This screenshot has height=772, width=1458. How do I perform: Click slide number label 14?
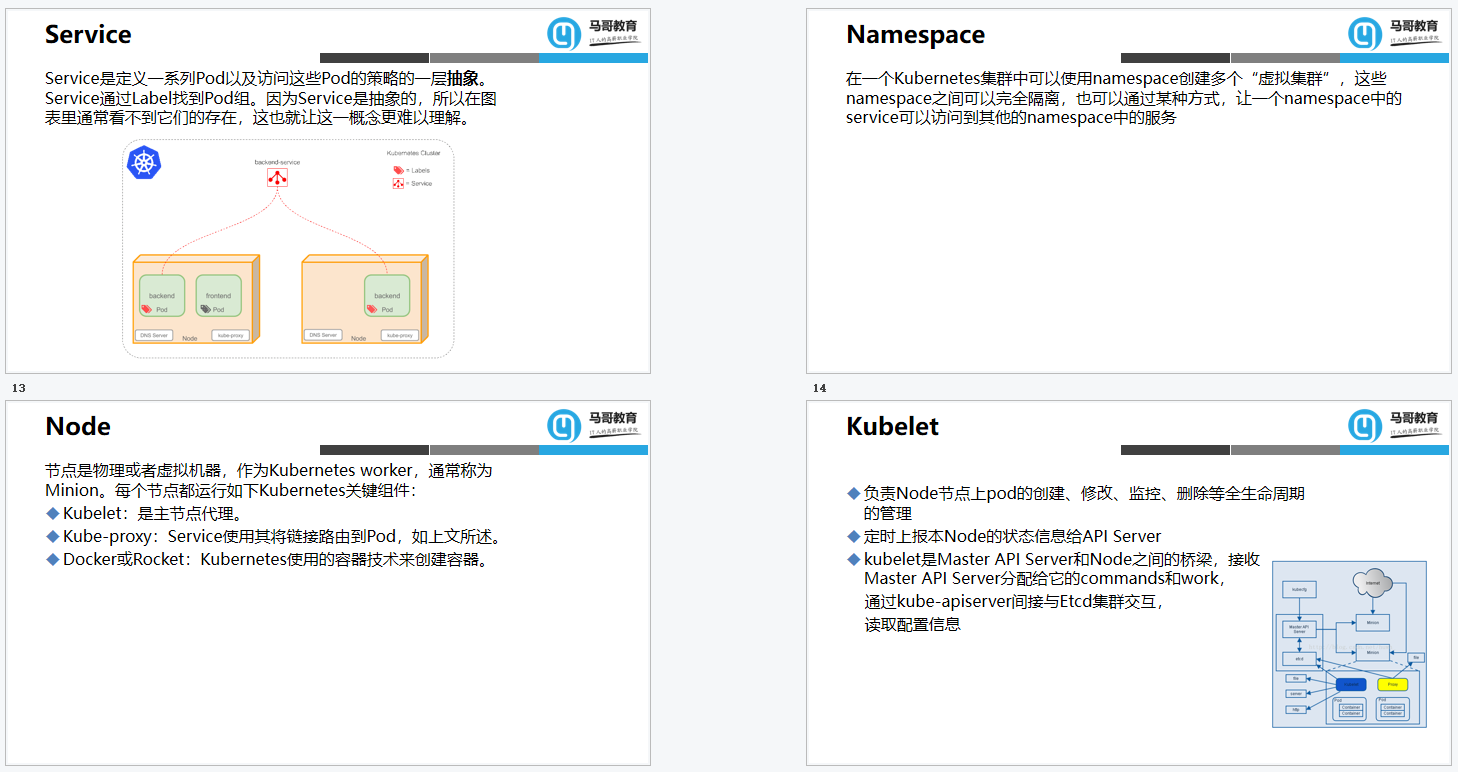(x=819, y=388)
